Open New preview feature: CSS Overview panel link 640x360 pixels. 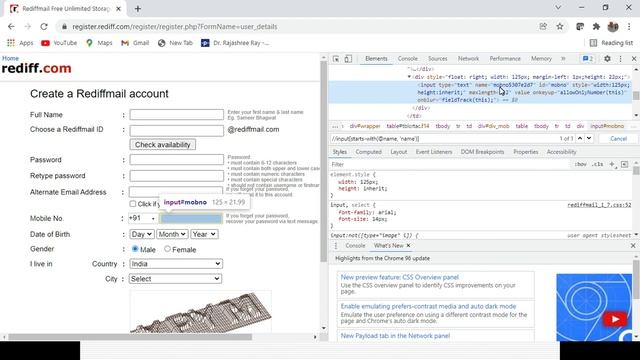pos(400,277)
